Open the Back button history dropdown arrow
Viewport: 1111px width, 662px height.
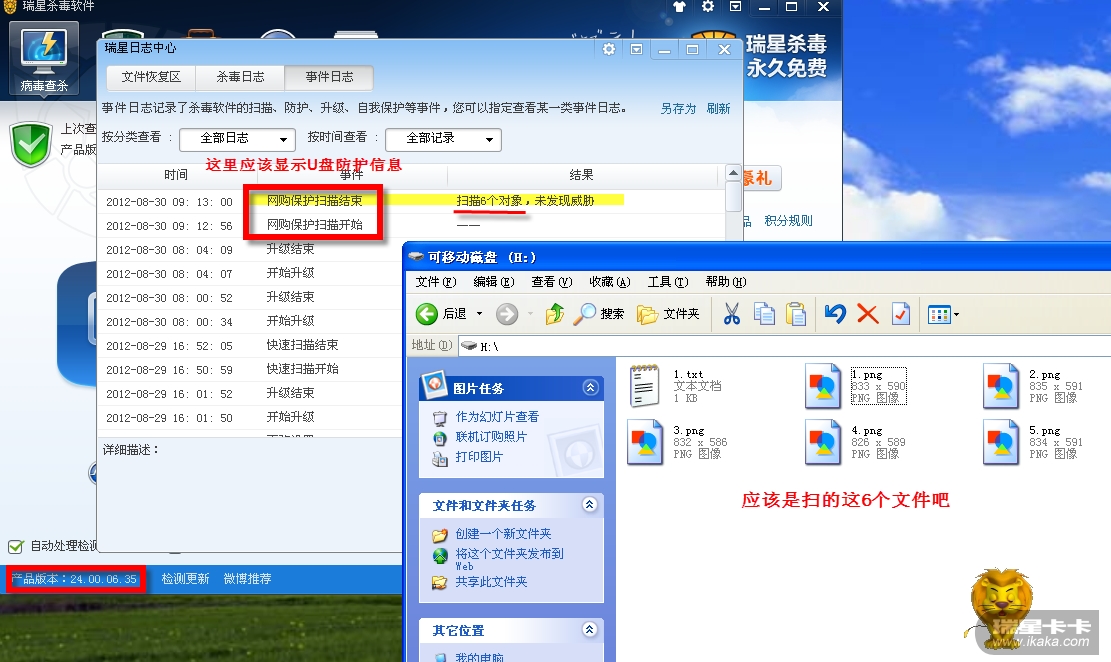point(479,313)
